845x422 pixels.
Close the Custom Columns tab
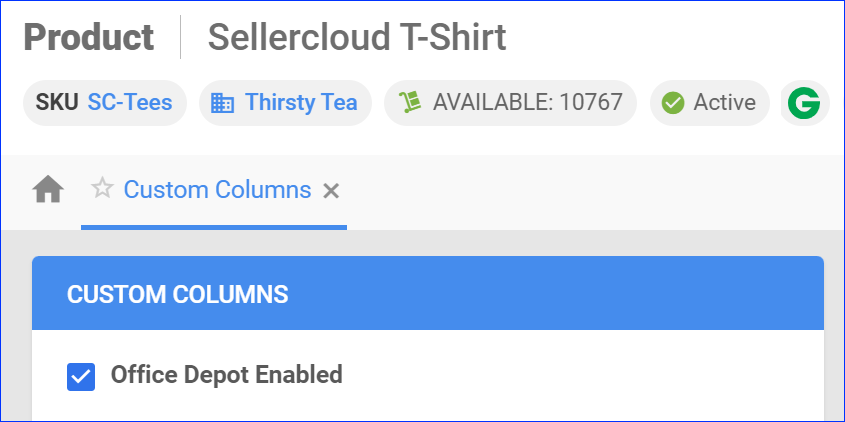click(332, 190)
